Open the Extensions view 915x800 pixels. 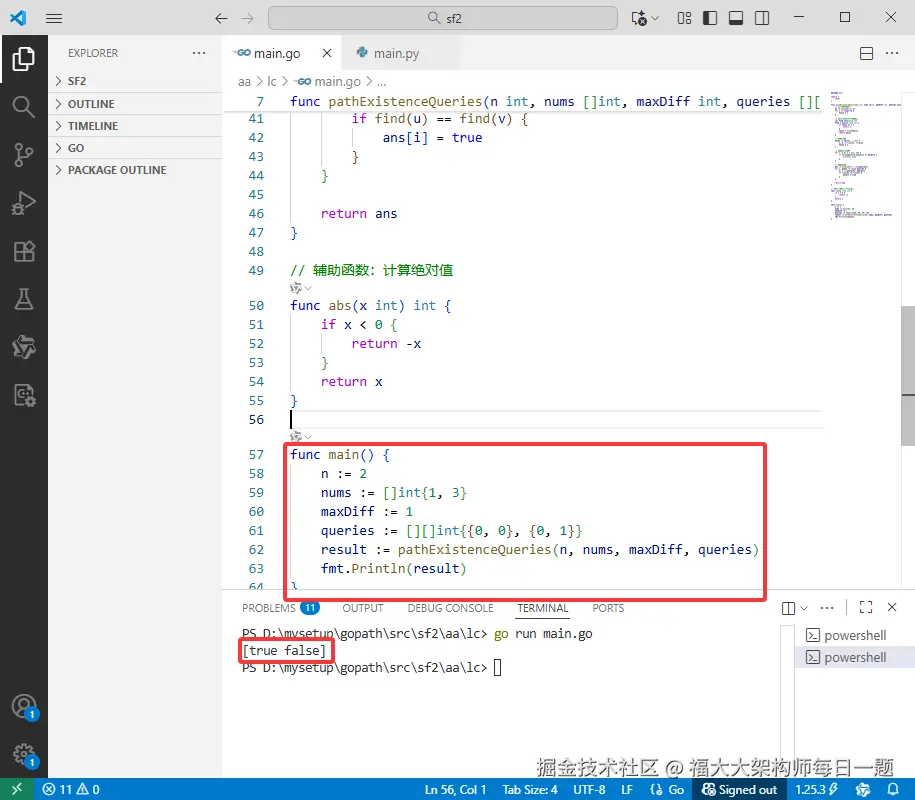point(23,251)
